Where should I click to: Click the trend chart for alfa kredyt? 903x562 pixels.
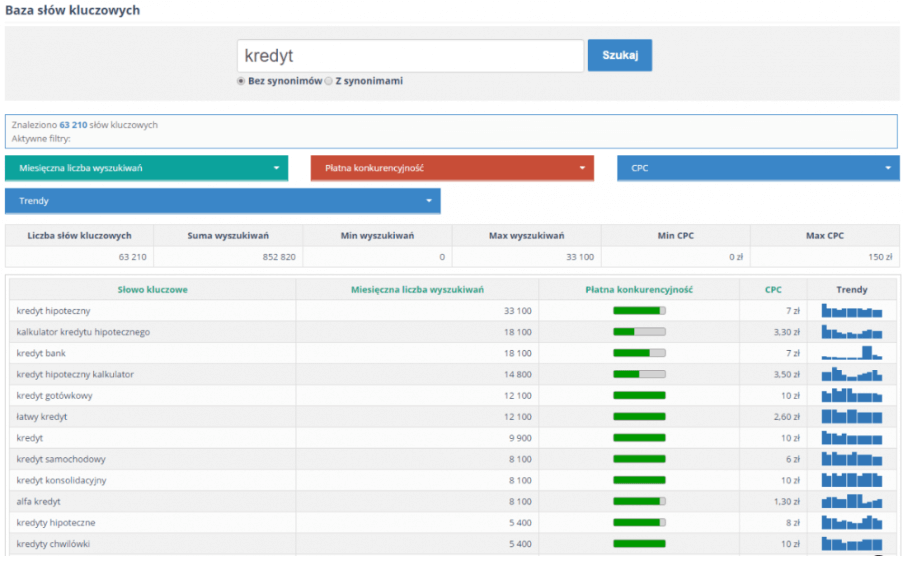tap(852, 501)
